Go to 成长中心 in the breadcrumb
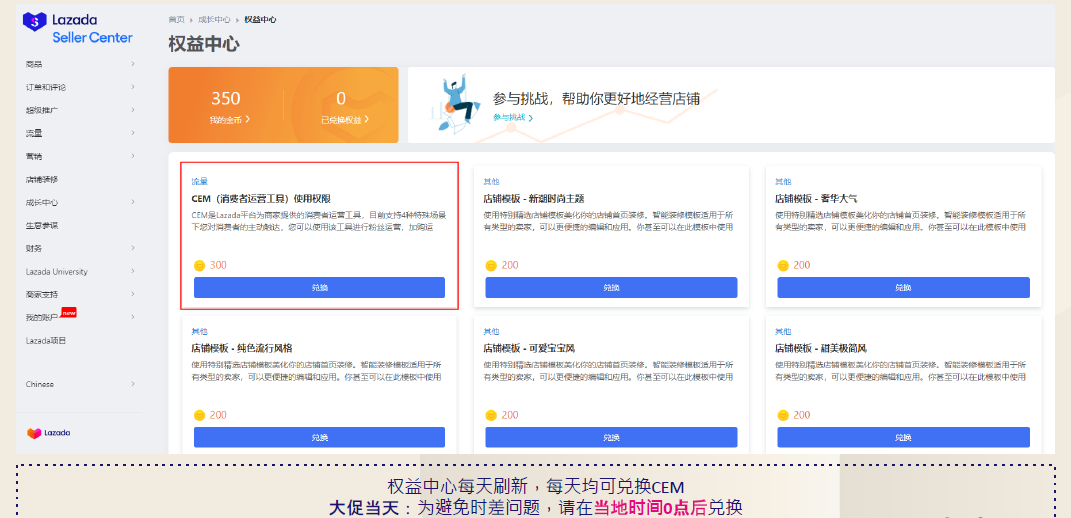Viewport: 1071px width, 518px height. pyautogui.click(x=215, y=19)
